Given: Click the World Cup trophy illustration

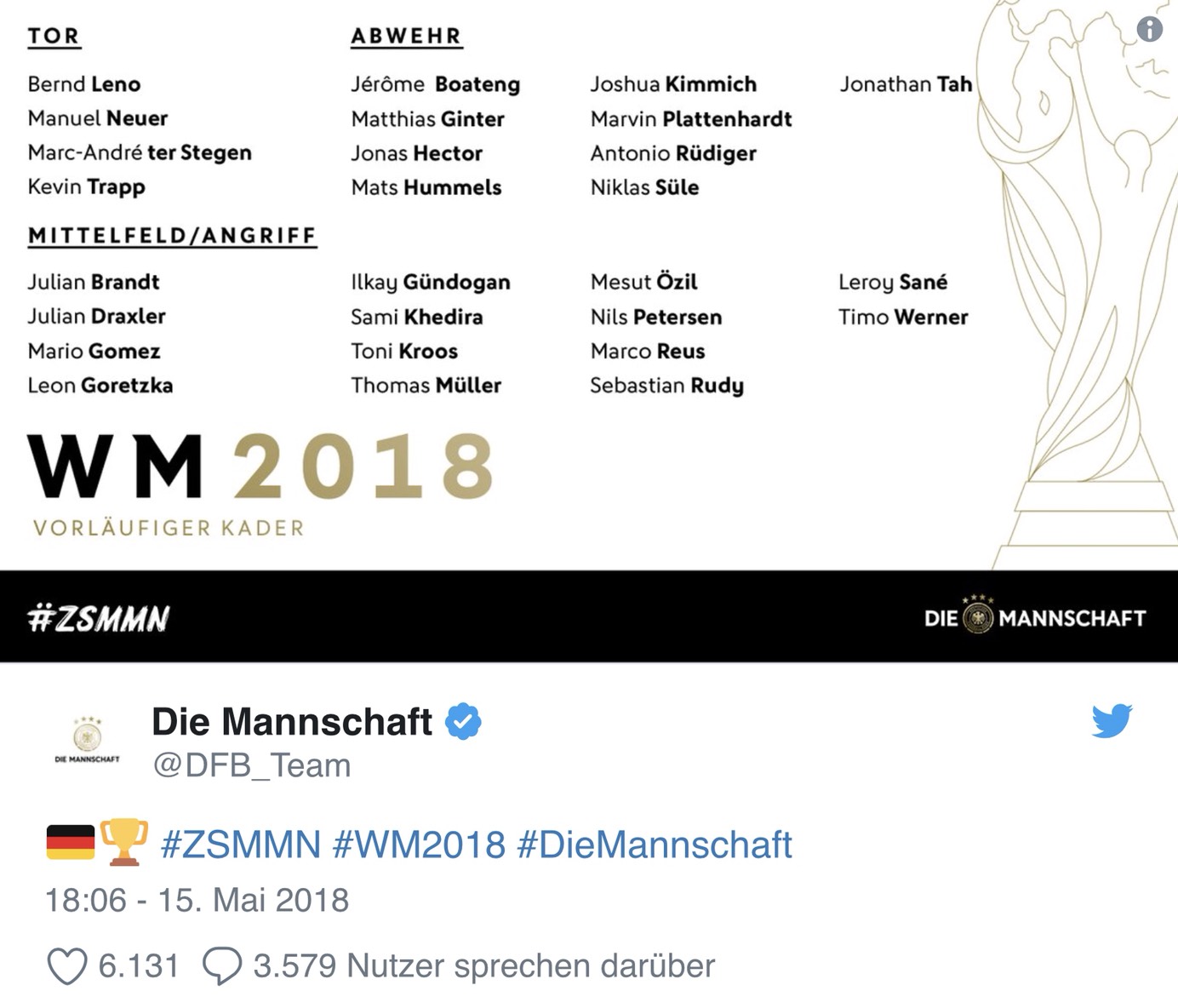Looking at the screenshot, I should [1081, 281].
